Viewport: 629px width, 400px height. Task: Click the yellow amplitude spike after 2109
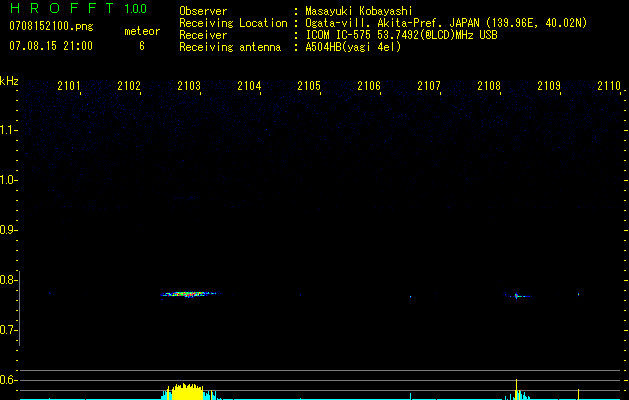[578, 394]
